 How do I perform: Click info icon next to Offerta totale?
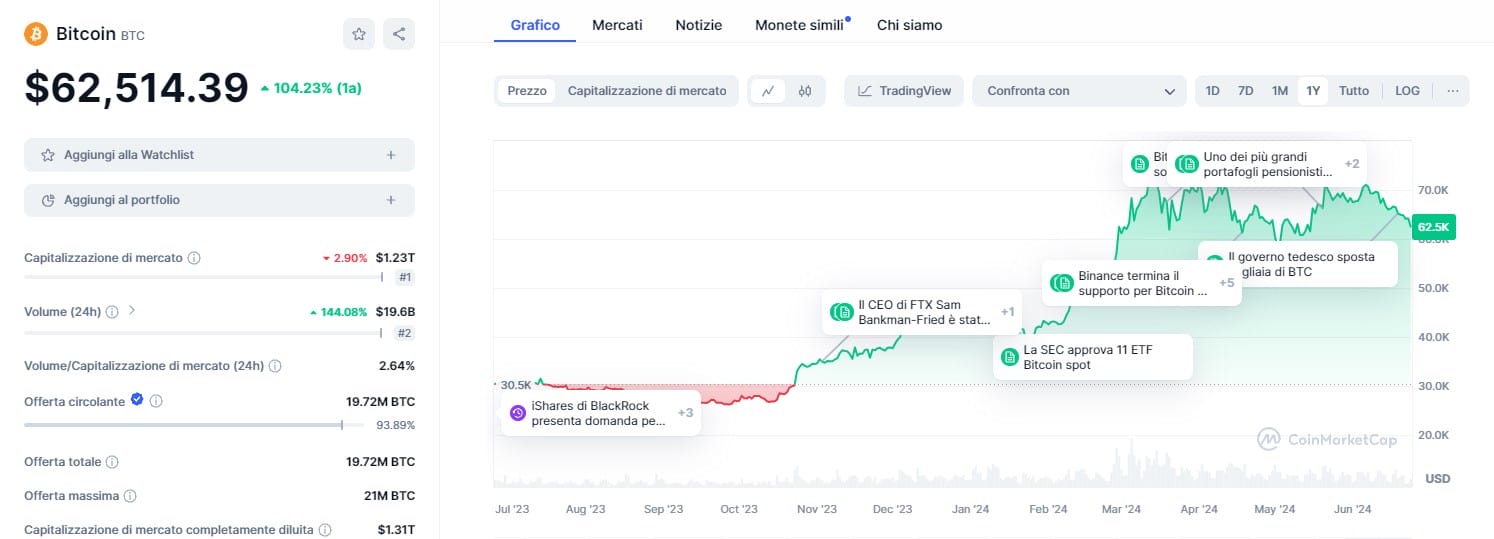coord(112,462)
